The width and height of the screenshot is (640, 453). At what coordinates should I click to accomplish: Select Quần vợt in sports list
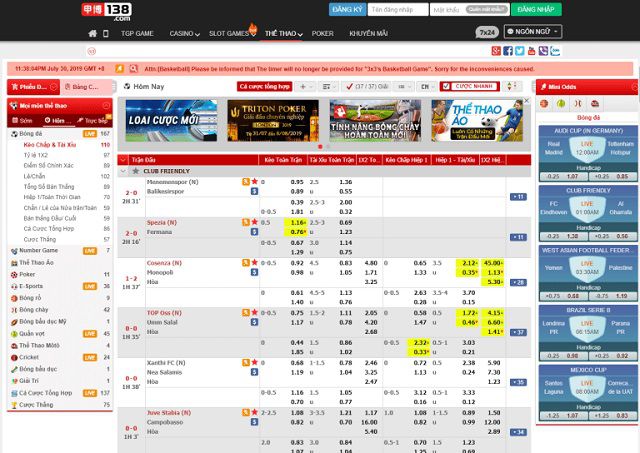32,333
